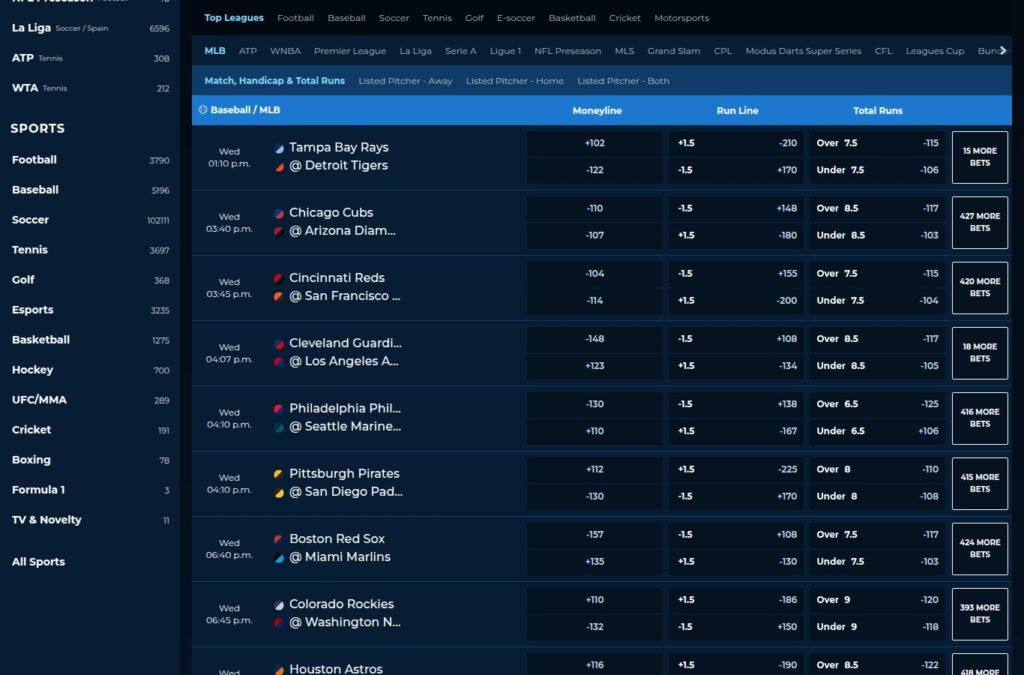The image size is (1024, 675).
Task: Go to Esports sports category
Action: (90, 310)
